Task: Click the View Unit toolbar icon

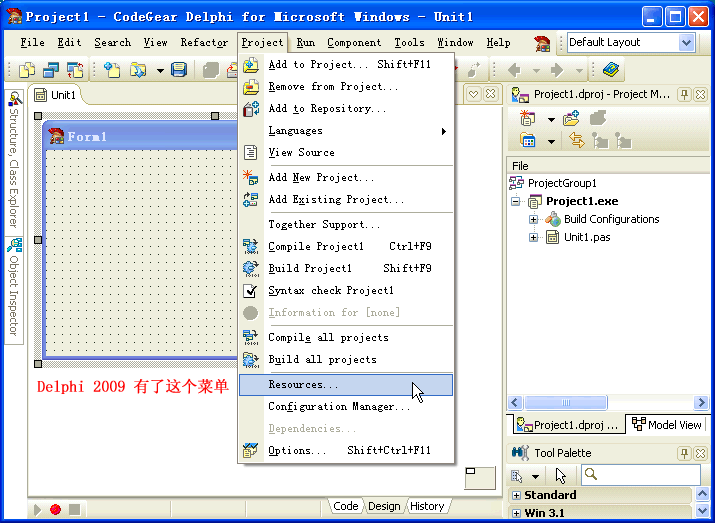Action: (x=27, y=70)
